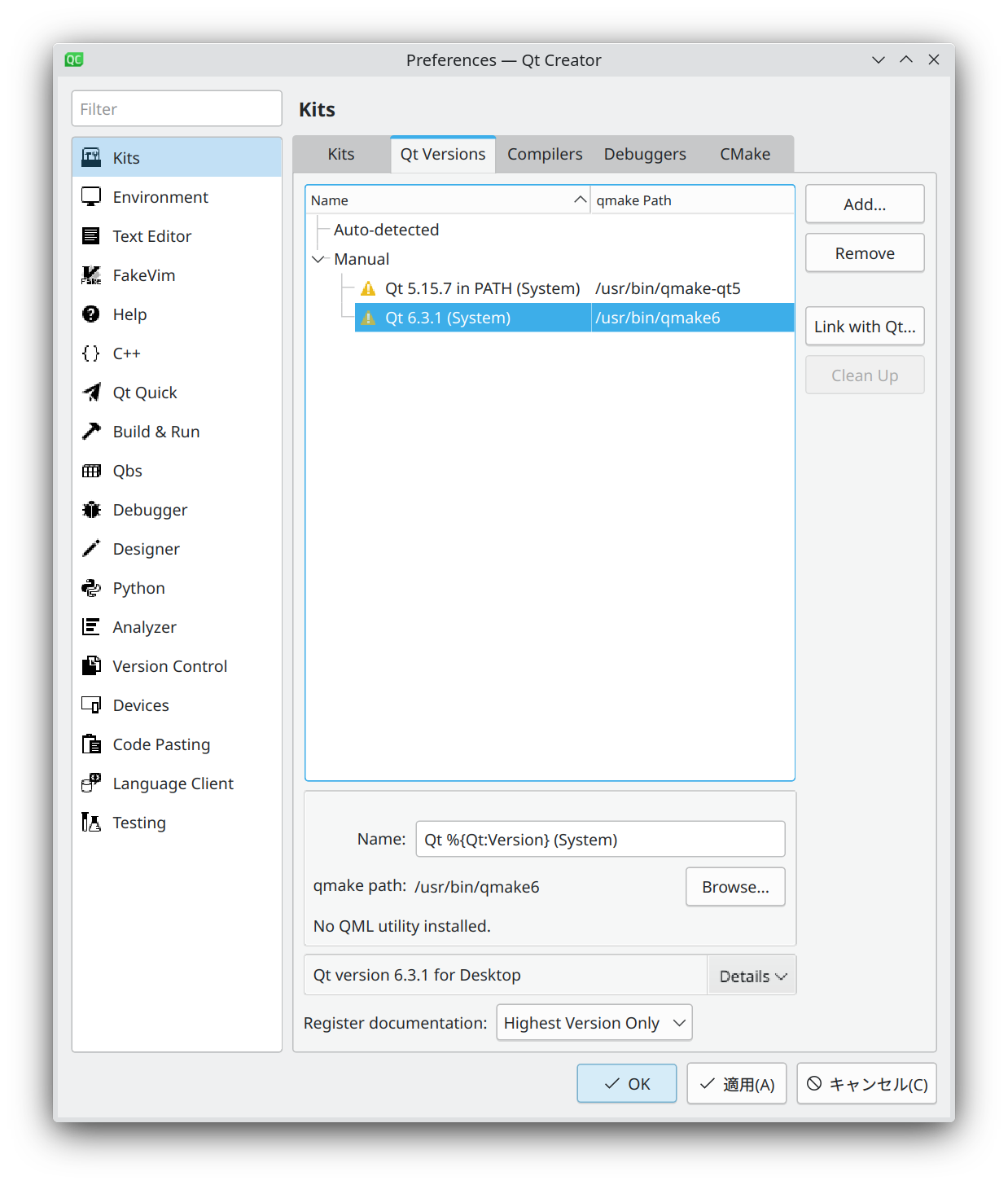Click the Code Pasting clipboard icon
The height and width of the screenshot is (1185, 1008).
click(x=91, y=744)
